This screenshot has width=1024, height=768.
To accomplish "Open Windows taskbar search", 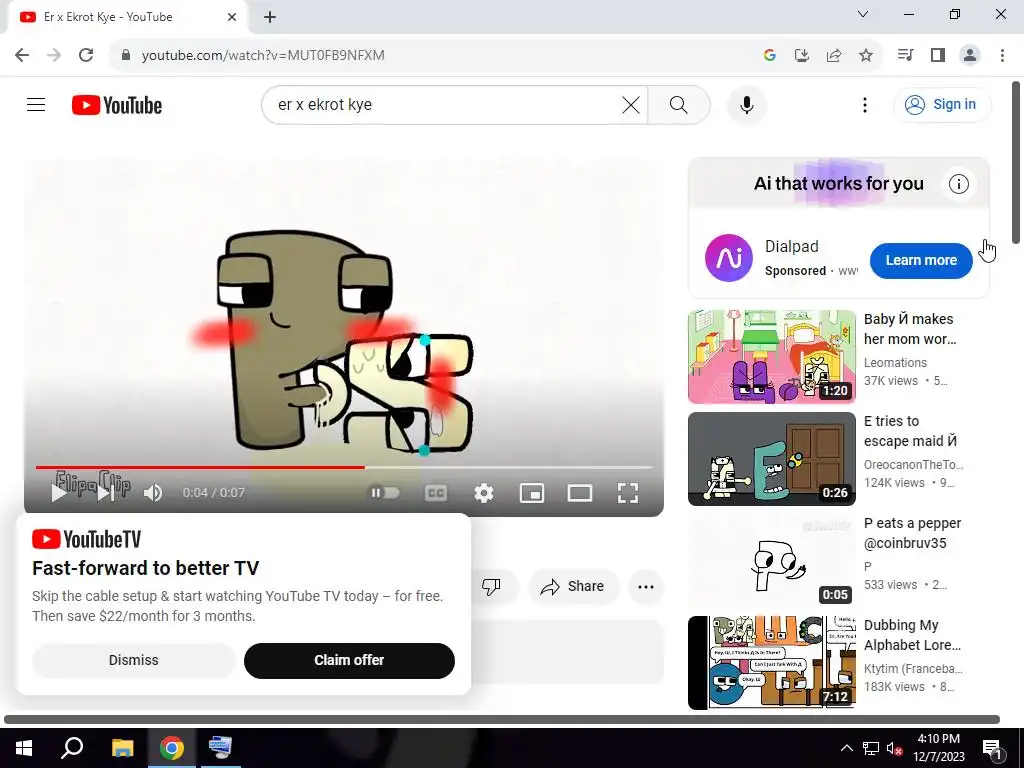I will [x=72, y=748].
